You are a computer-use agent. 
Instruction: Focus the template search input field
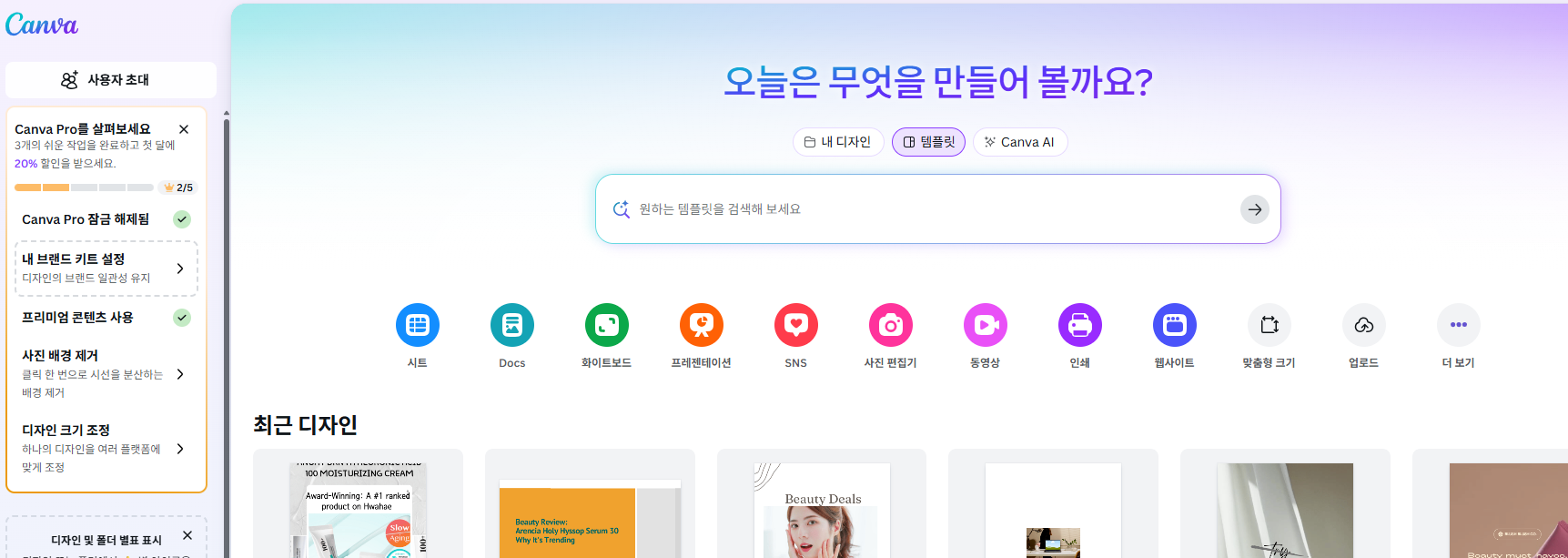tap(937, 209)
